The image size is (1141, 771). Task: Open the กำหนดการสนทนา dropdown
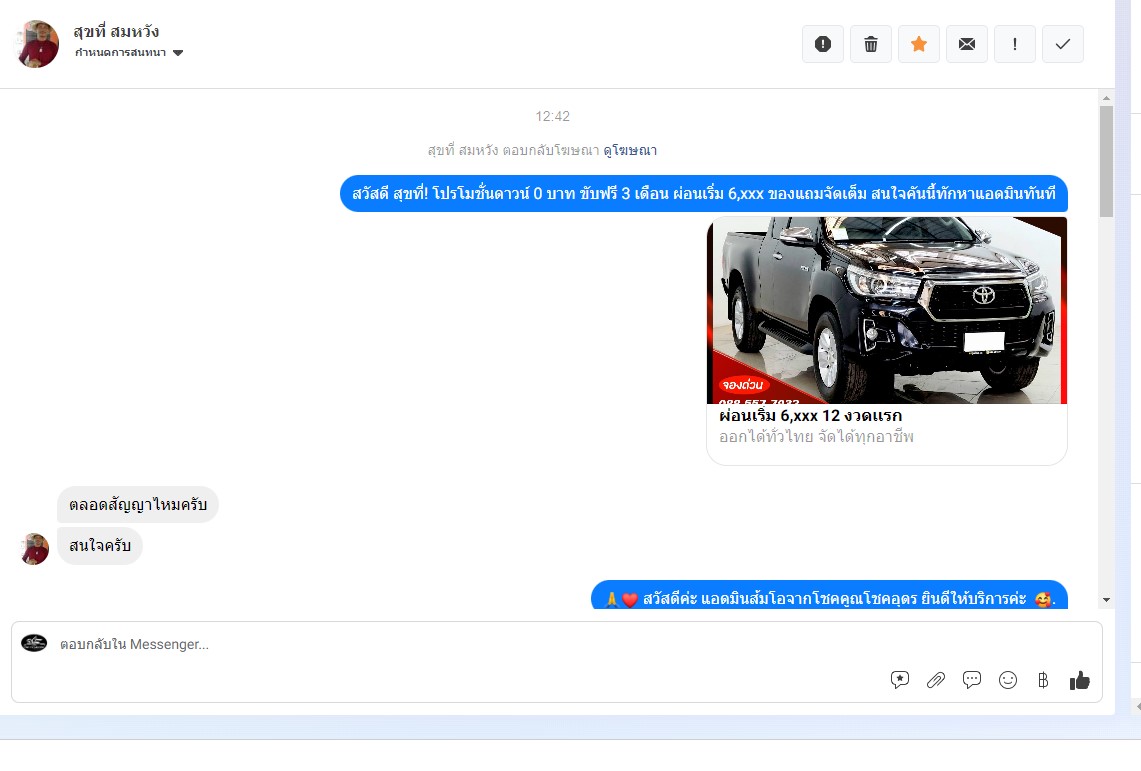click(x=129, y=52)
